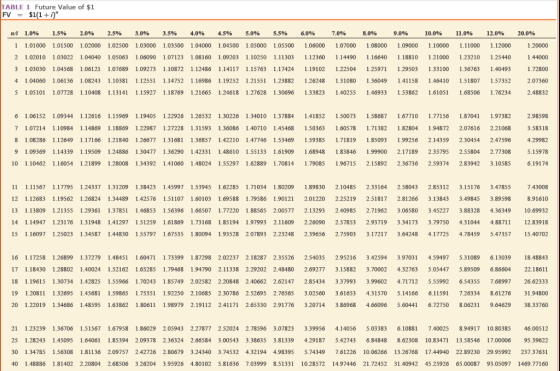Click the cell containing 1.46410
This screenshot has height=371, width=560.
click(x=439, y=81)
